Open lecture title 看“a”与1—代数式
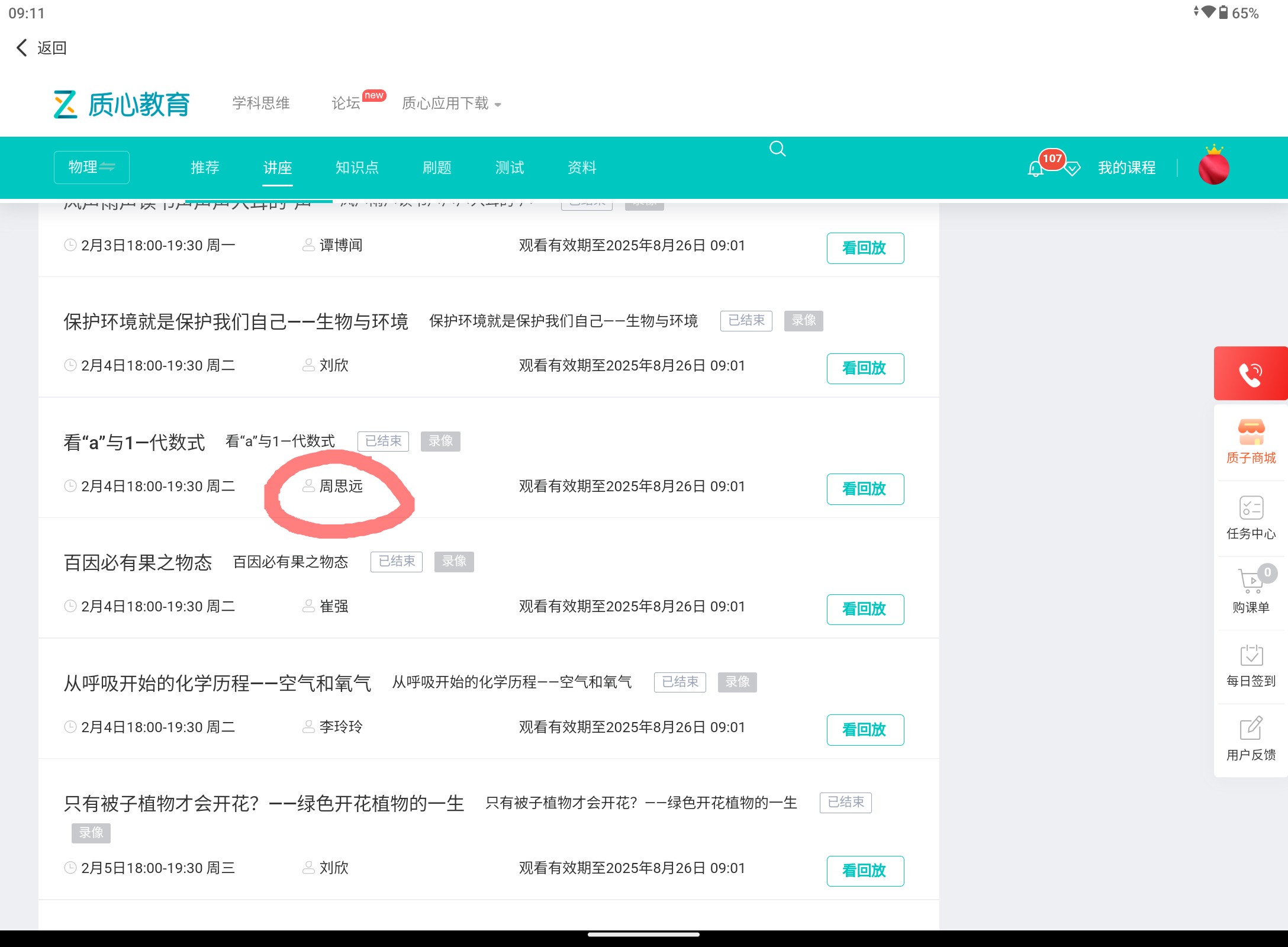The height and width of the screenshot is (947, 1288). click(134, 442)
